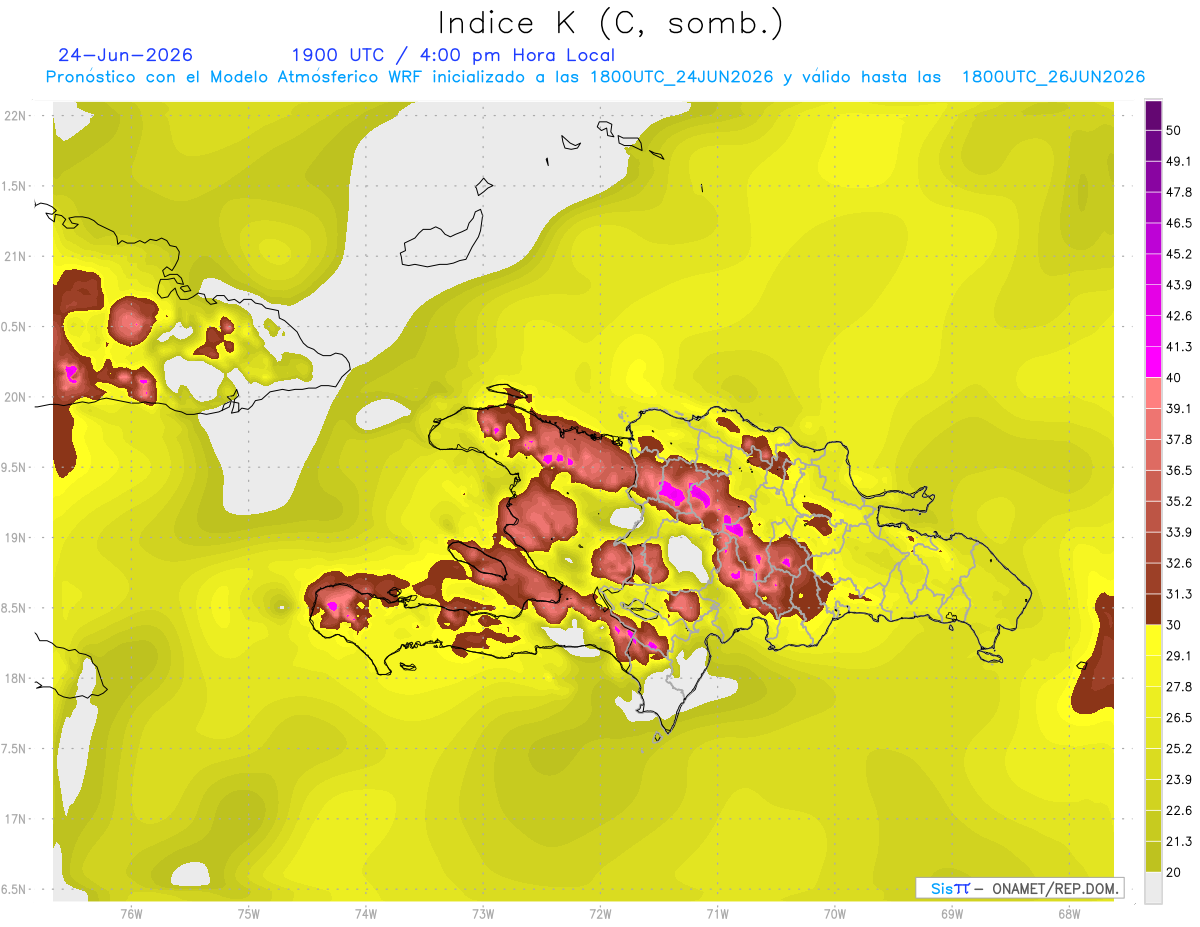Click the latitude label "17N"
Viewport: 1200px width, 927px height.
click(x=15, y=819)
